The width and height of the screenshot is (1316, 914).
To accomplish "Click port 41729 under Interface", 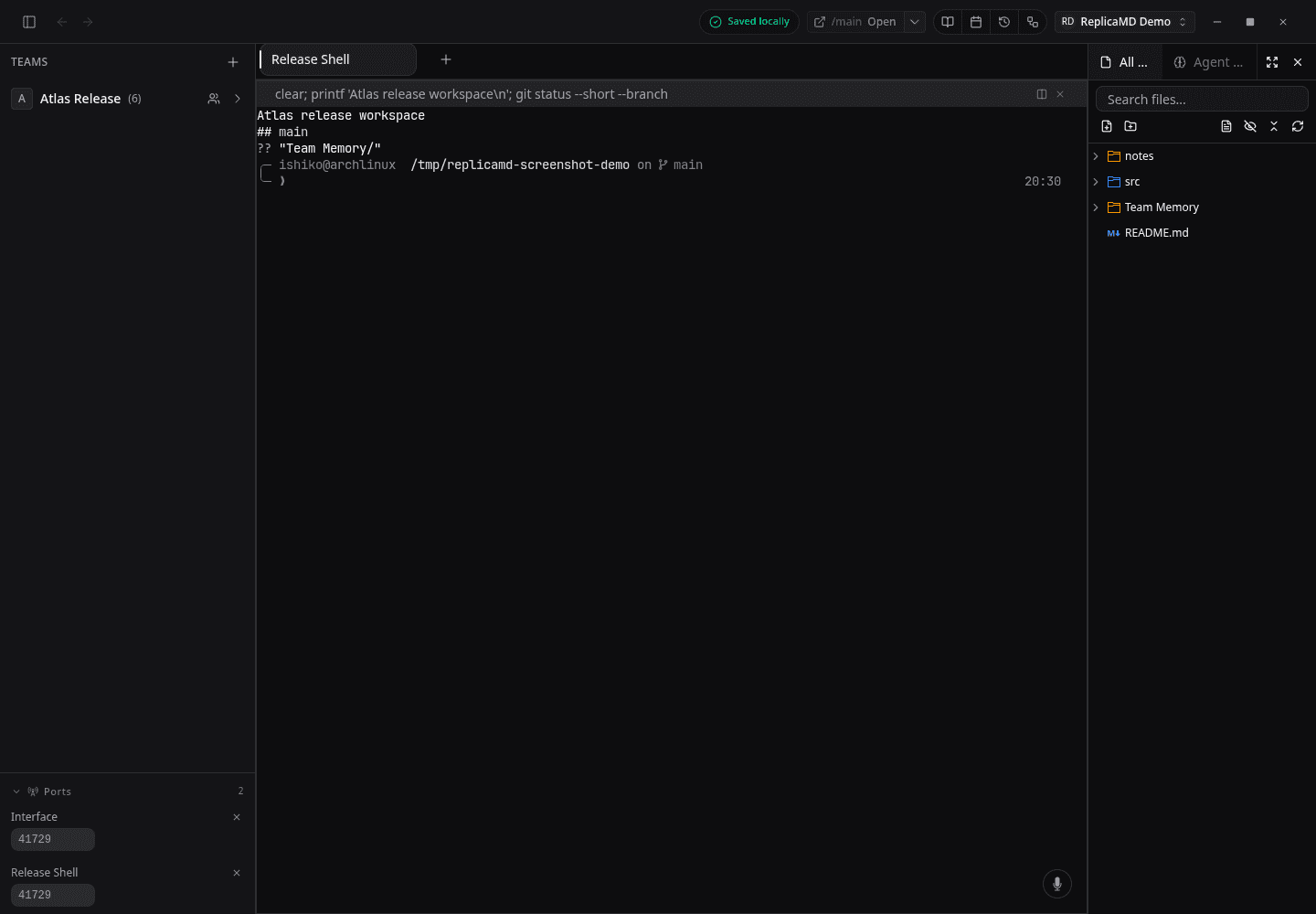I will tap(52, 839).
